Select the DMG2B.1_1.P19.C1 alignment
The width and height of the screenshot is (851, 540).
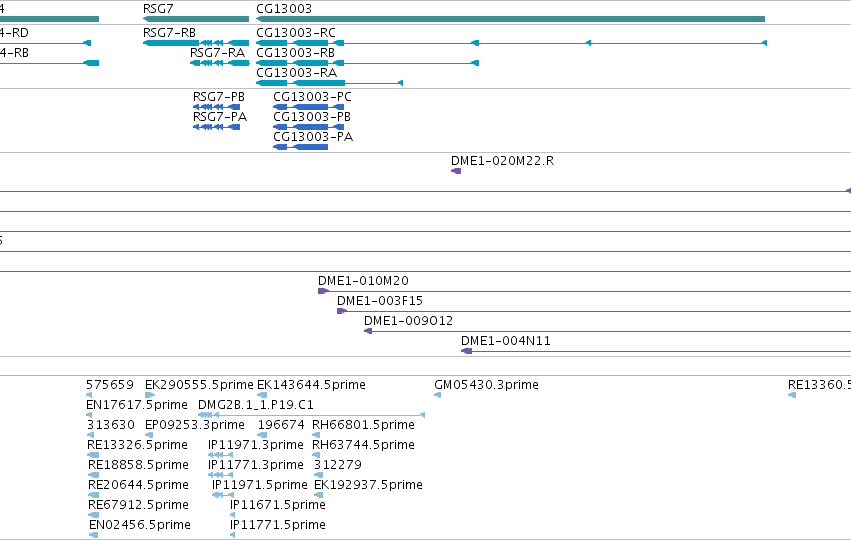point(312,415)
